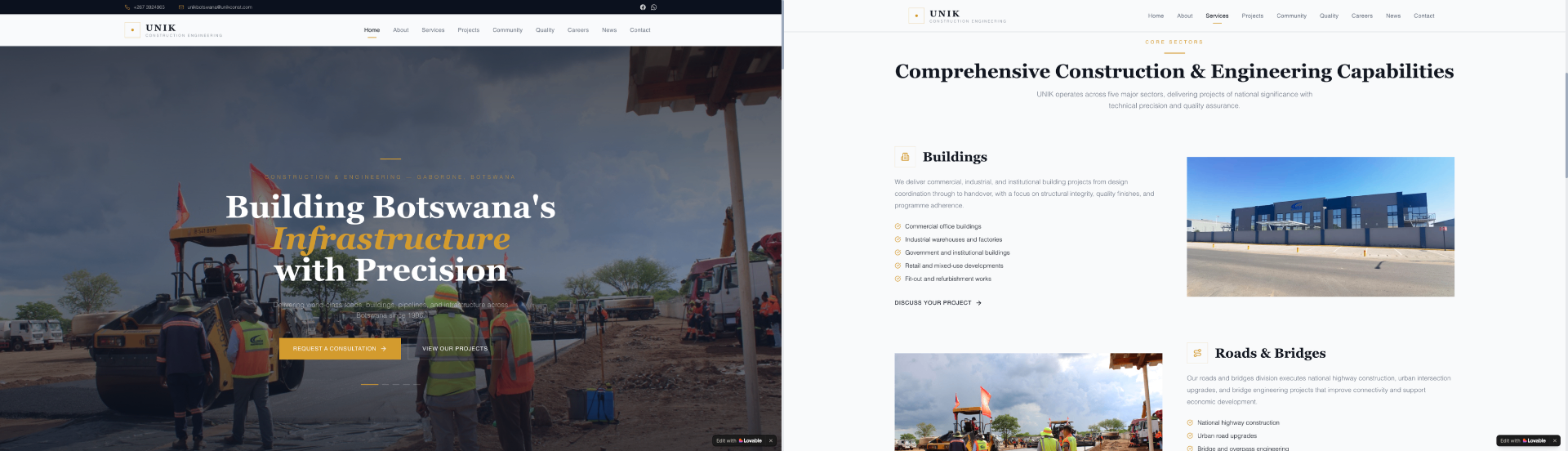This screenshot has height=451, width=1568.
Task: Click the 'Urban road upgrades' list item
Action: pos(1227,435)
